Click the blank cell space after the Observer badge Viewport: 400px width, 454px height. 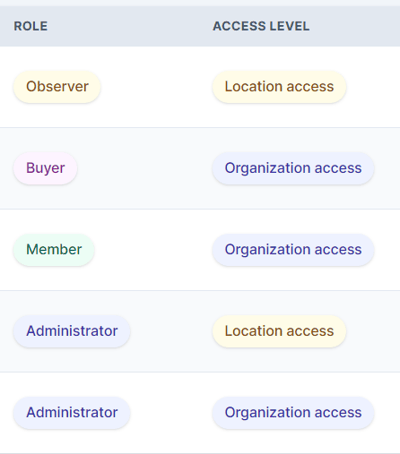click(x=153, y=87)
